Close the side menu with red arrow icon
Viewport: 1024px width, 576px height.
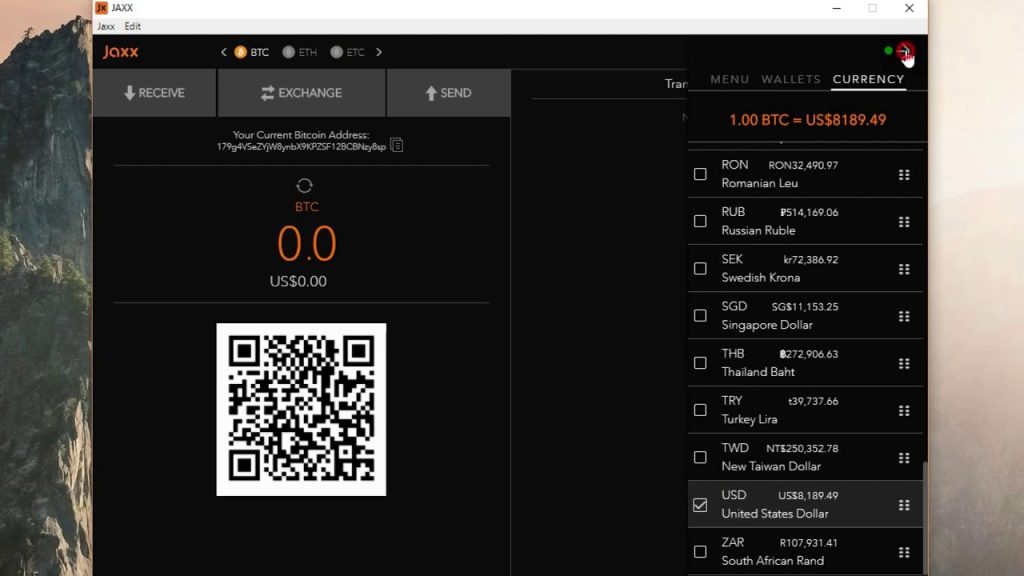coord(904,52)
